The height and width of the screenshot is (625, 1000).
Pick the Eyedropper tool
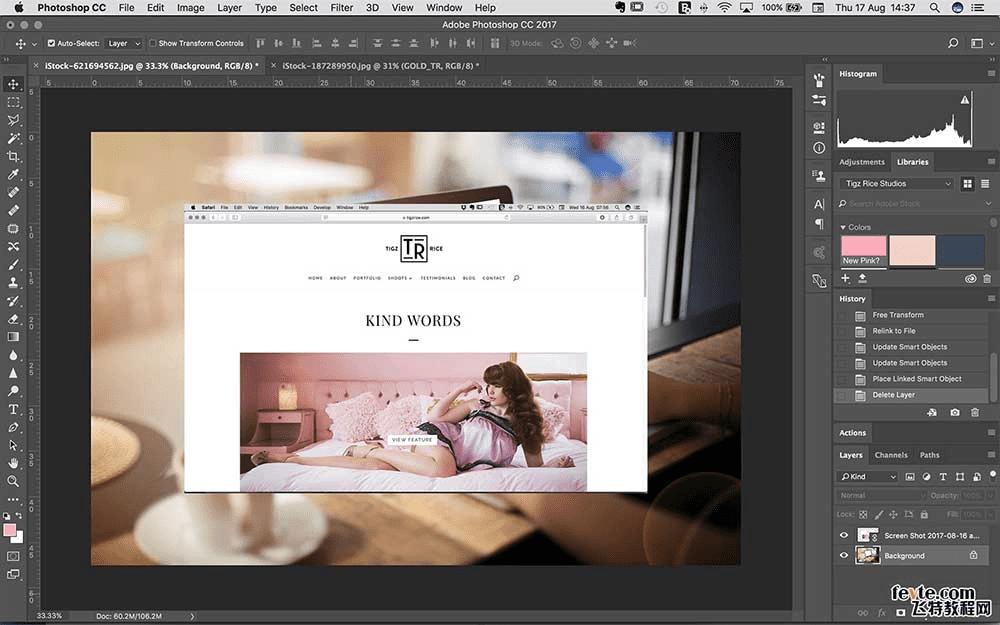click(x=14, y=175)
